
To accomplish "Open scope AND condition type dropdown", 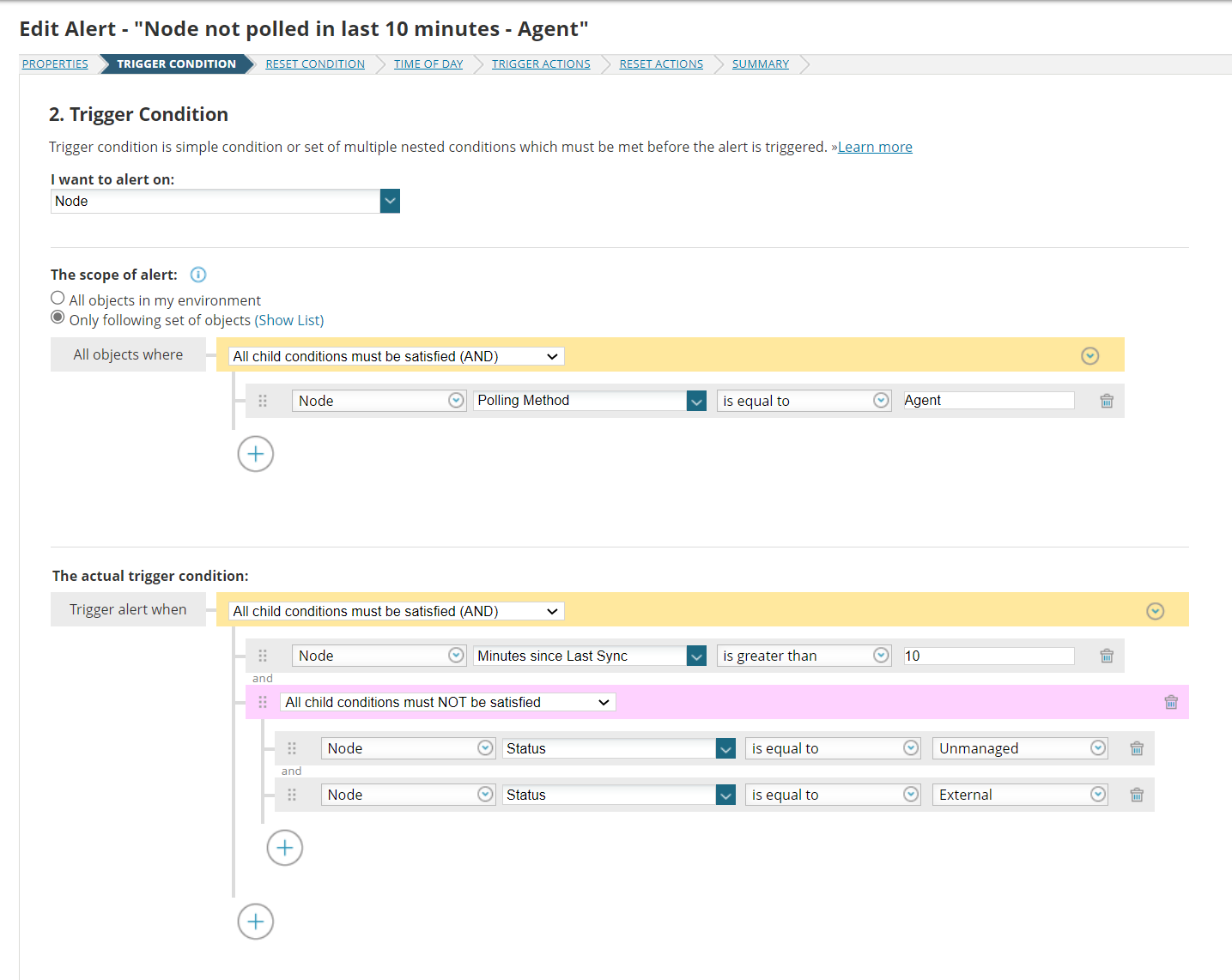I will click(x=397, y=356).
